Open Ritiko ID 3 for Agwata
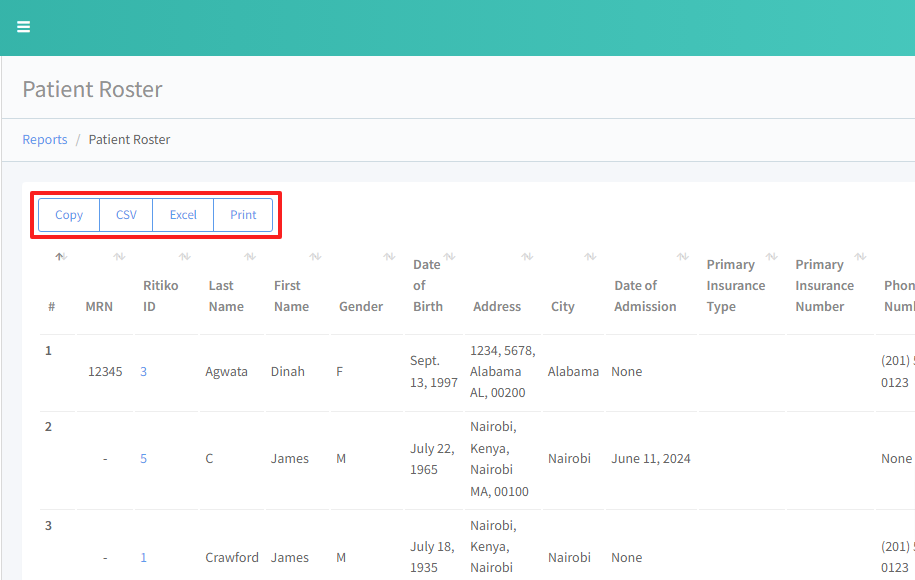This screenshot has height=580, width=915. [143, 371]
